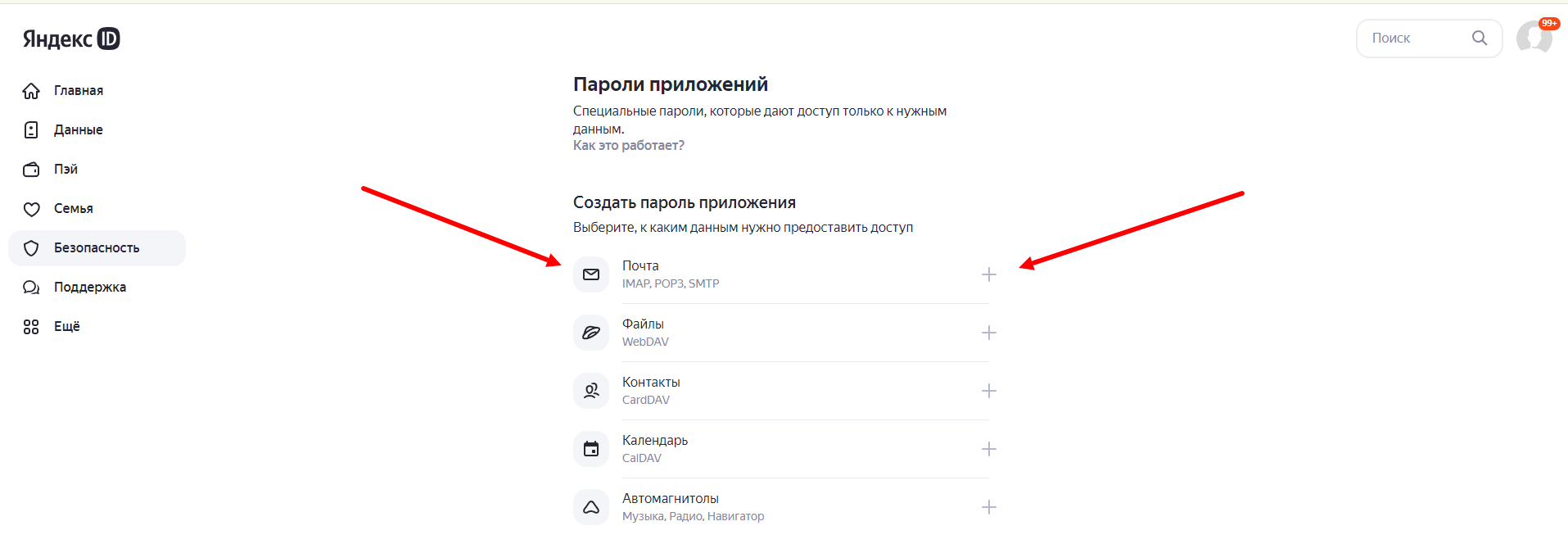Click the calendar icon for Календарь
This screenshot has width=1568, height=544.
pos(591,449)
